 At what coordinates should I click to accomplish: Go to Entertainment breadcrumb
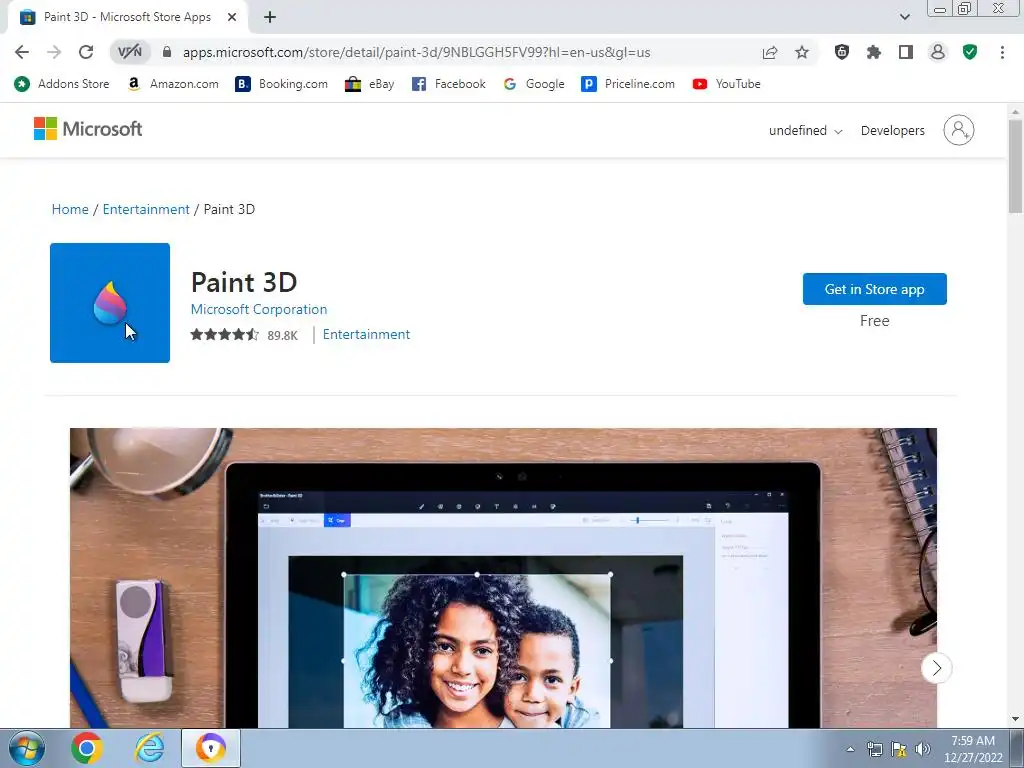coord(146,209)
